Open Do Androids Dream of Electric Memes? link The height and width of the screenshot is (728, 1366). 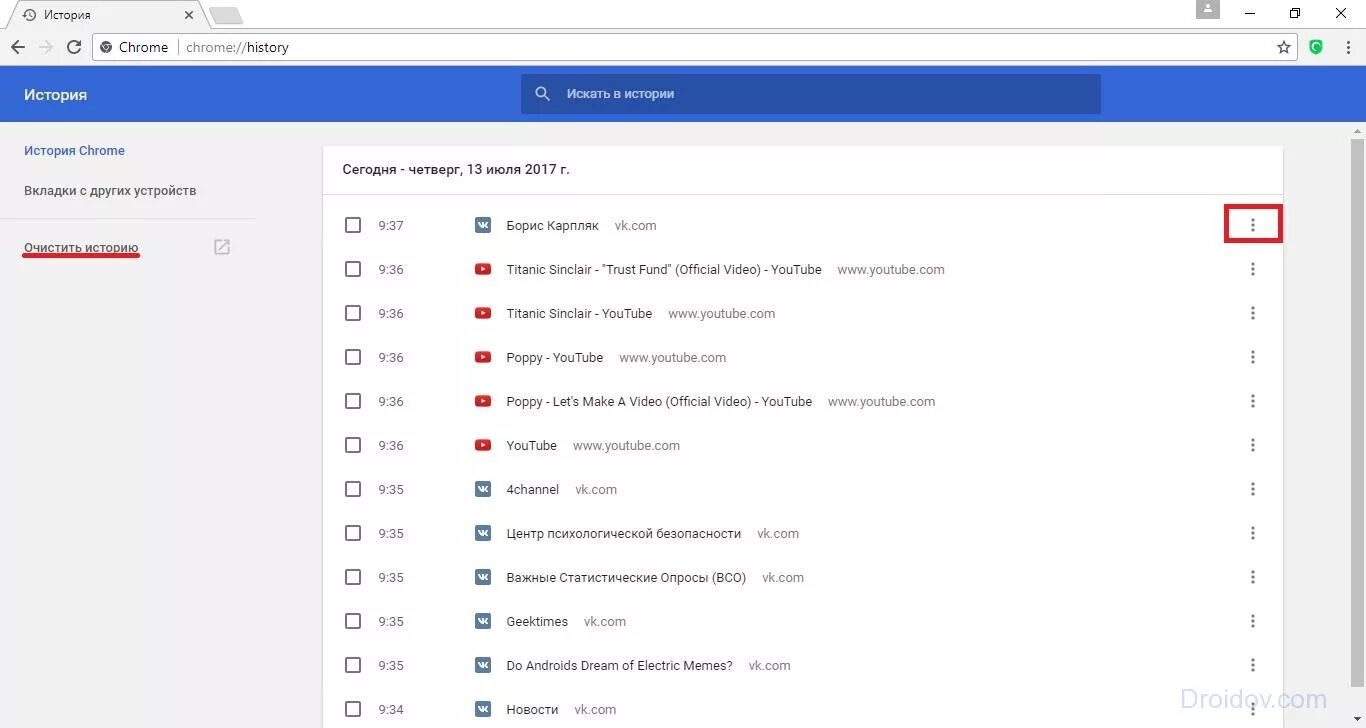[620, 666]
